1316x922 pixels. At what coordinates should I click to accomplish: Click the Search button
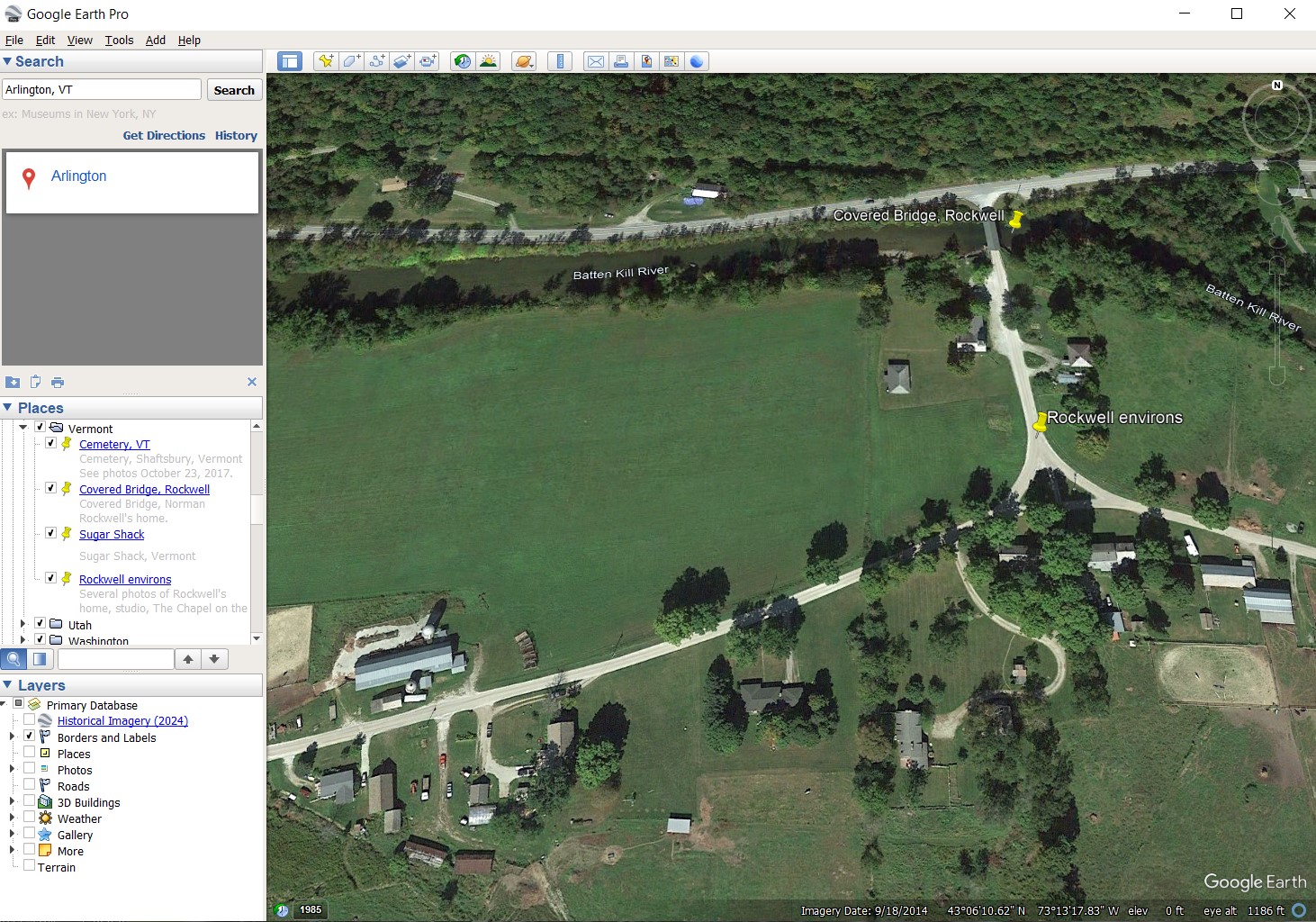[x=234, y=90]
